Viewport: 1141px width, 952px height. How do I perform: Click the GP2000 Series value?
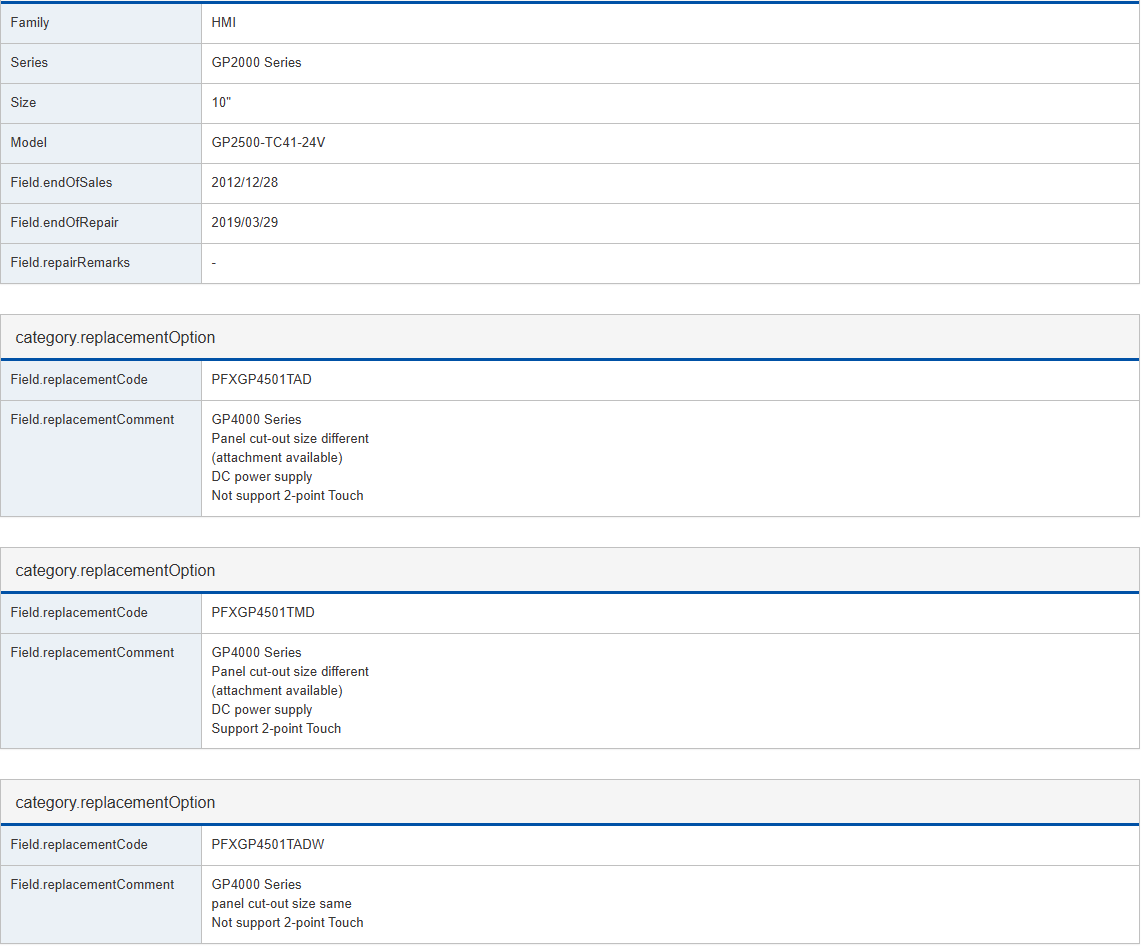point(256,63)
